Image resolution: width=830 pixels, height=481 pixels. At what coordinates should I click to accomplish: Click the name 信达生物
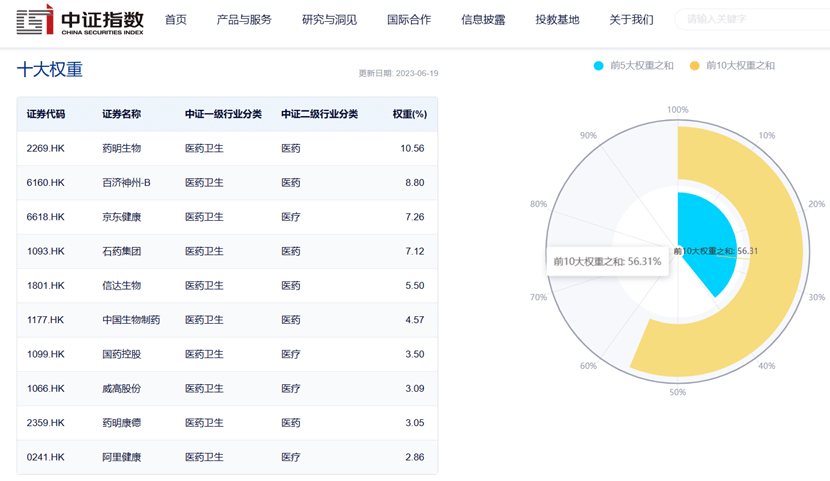121,286
